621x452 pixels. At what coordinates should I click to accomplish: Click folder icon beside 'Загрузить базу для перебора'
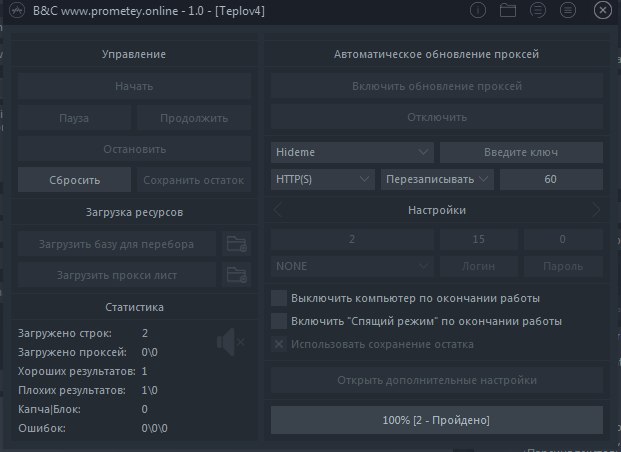tap(236, 243)
